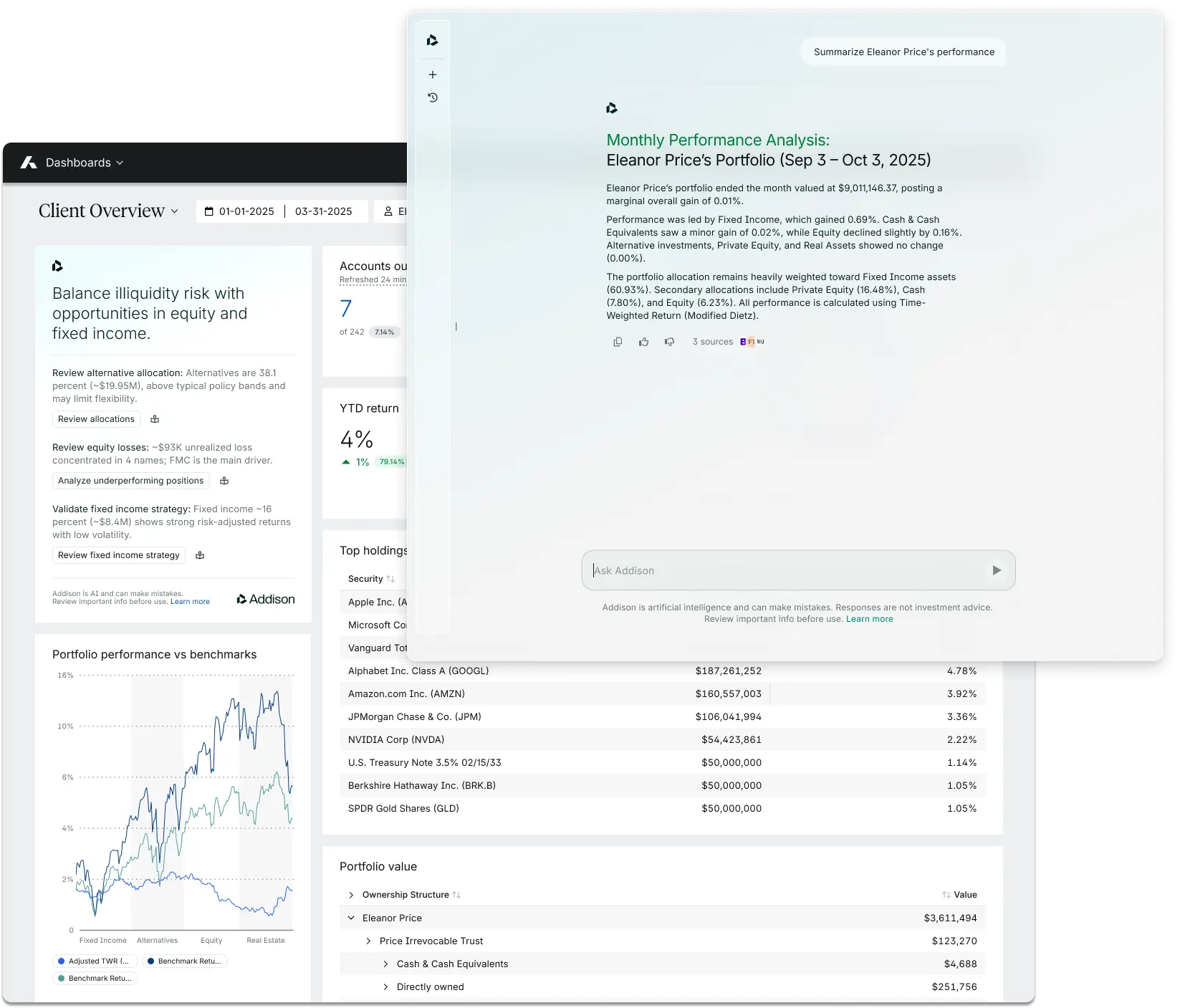Expand Price Irrevocable Trust row

coord(368,941)
